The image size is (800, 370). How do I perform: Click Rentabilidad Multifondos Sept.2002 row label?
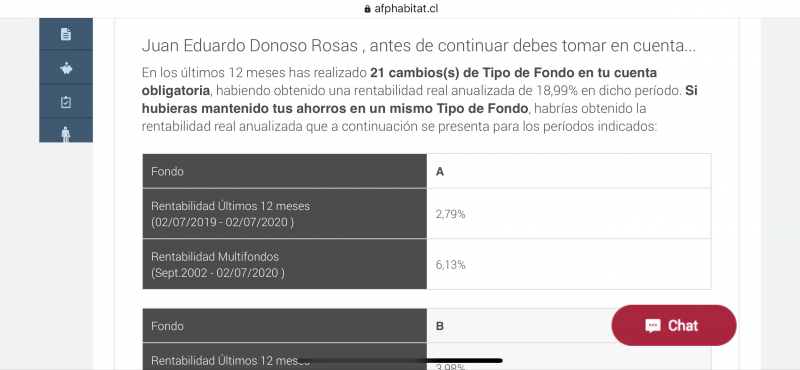285,264
